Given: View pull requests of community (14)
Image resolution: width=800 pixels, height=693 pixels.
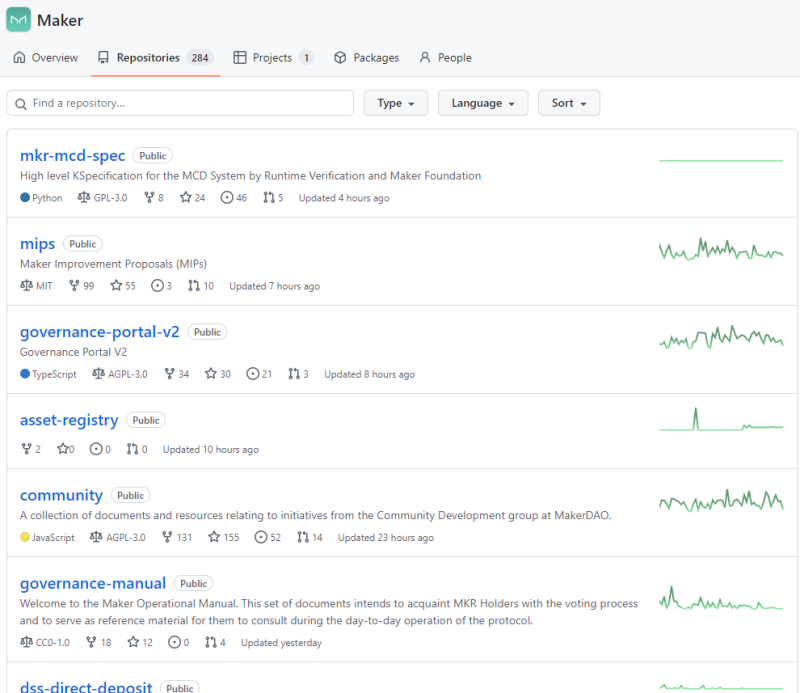Looking at the screenshot, I should (310, 537).
